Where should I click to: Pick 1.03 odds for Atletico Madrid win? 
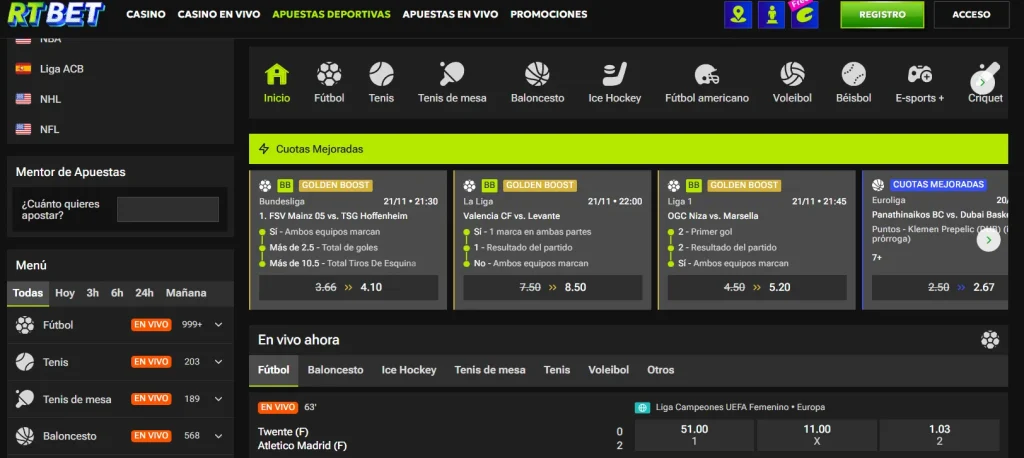[939, 435]
